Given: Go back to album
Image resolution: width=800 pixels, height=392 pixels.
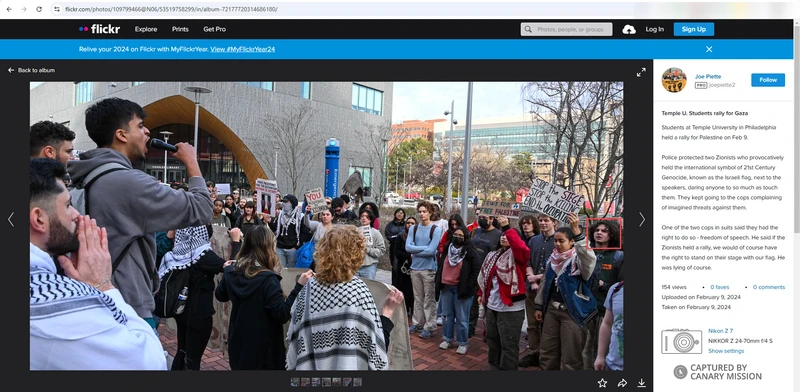Looking at the screenshot, I should tap(31, 70).
